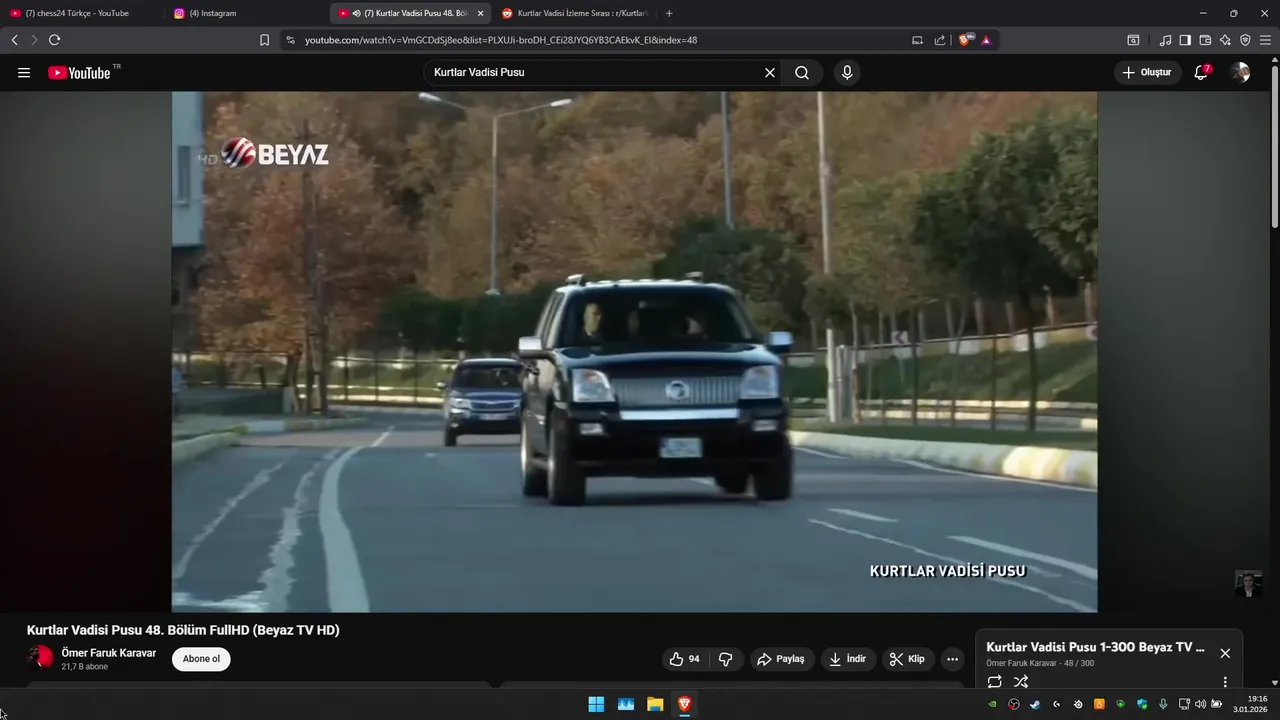
Task: Subscribe with the Abone ol button
Action: [201, 659]
